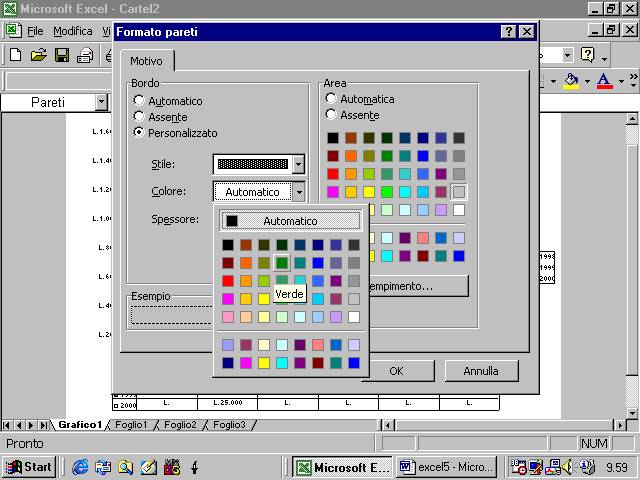
Task: Click the Excel workbook icon beside the File menu
Action: [x=13, y=31]
